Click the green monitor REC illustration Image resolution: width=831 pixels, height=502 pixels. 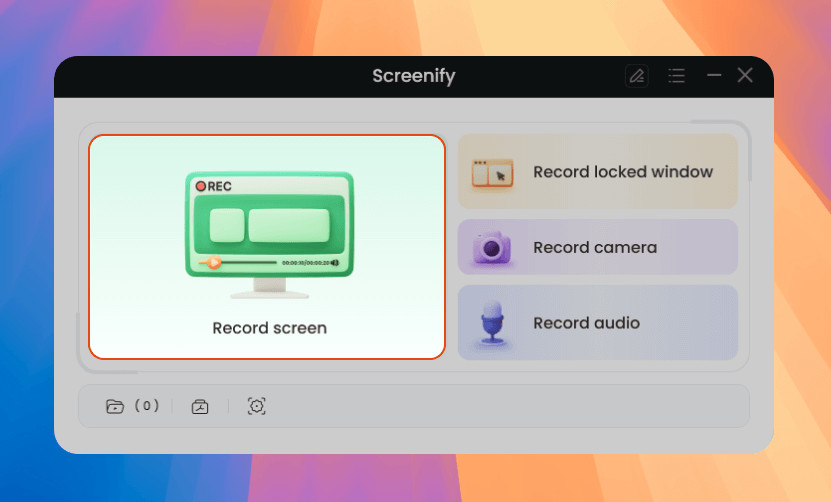point(269,235)
